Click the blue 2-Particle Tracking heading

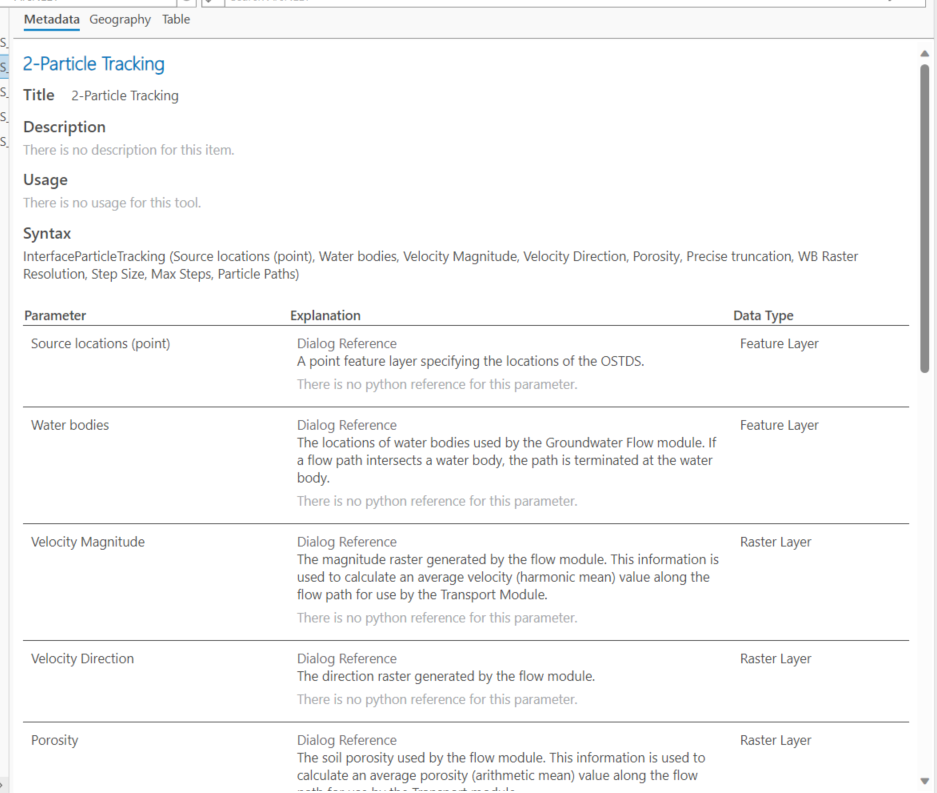pos(94,64)
